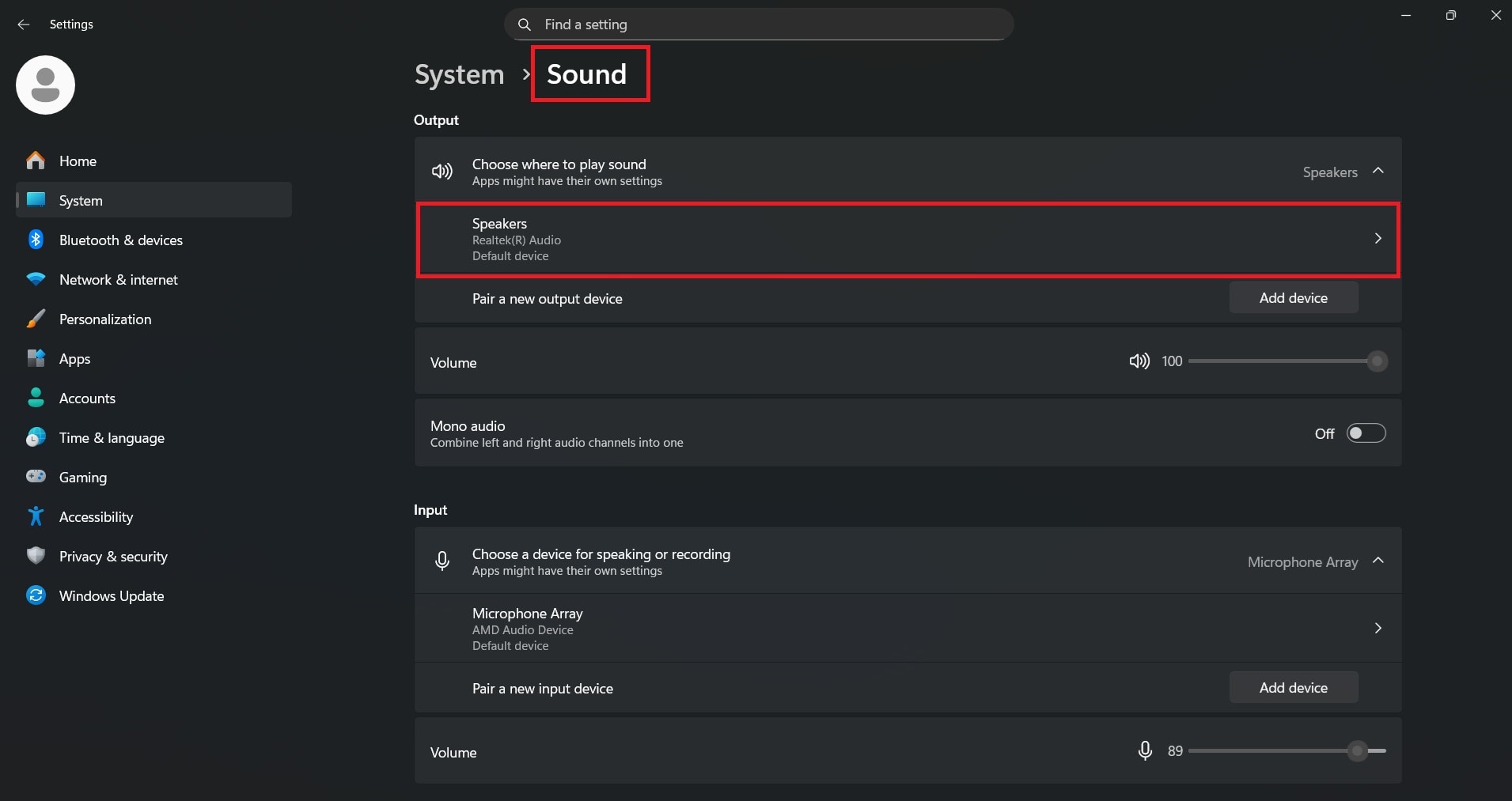Open the Gaming settings icon
1512x801 pixels.
point(36,477)
